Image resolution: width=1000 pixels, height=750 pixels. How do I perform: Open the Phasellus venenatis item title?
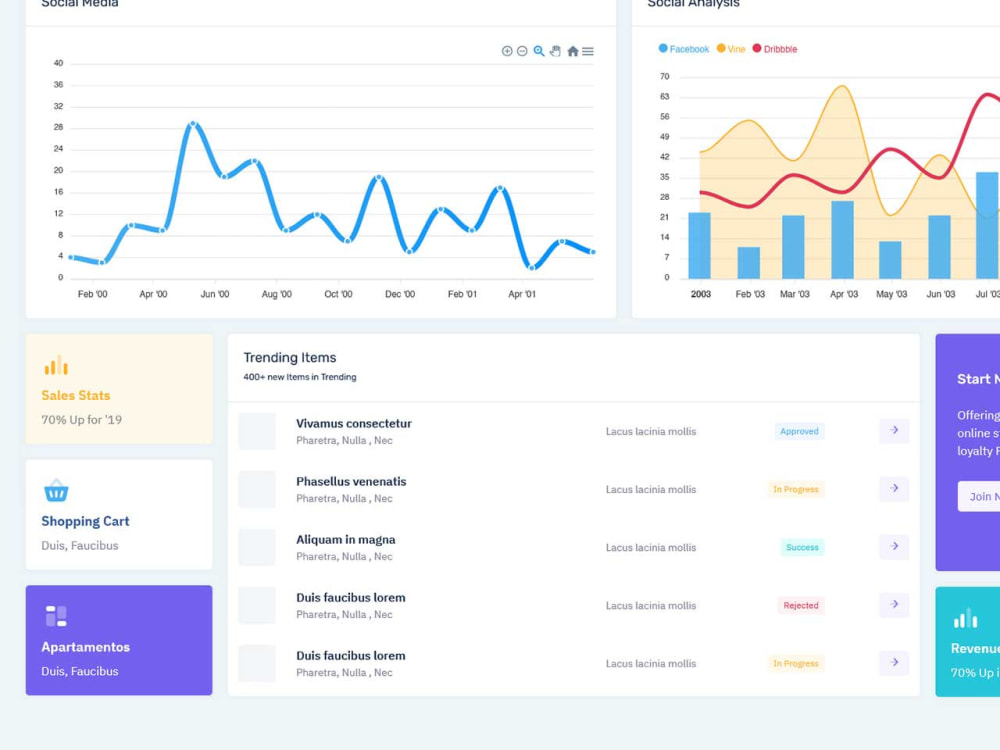[x=351, y=482]
